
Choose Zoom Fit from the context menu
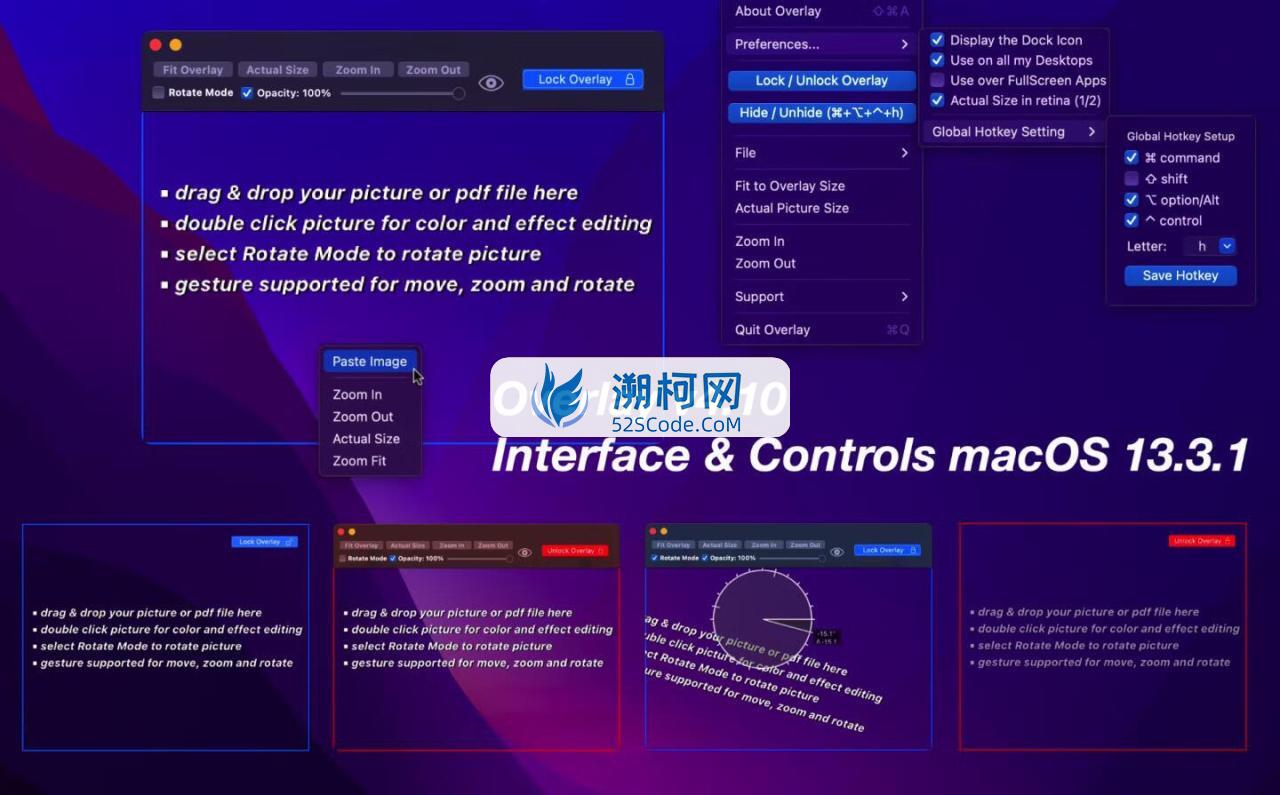(x=359, y=460)
